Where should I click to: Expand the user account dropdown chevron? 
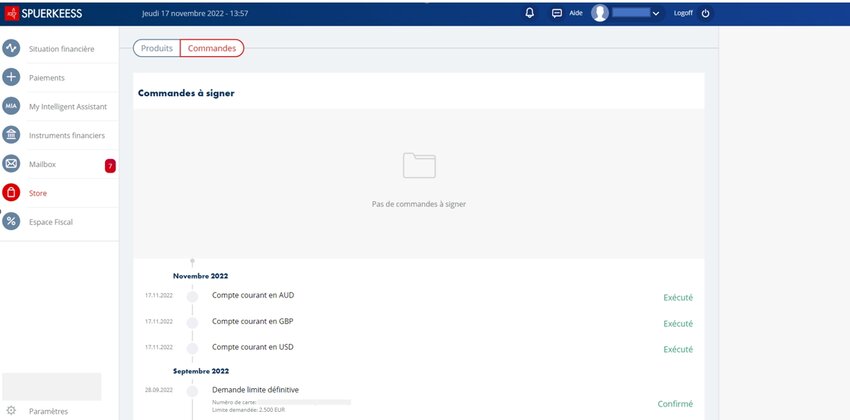[x=656, y=14]
